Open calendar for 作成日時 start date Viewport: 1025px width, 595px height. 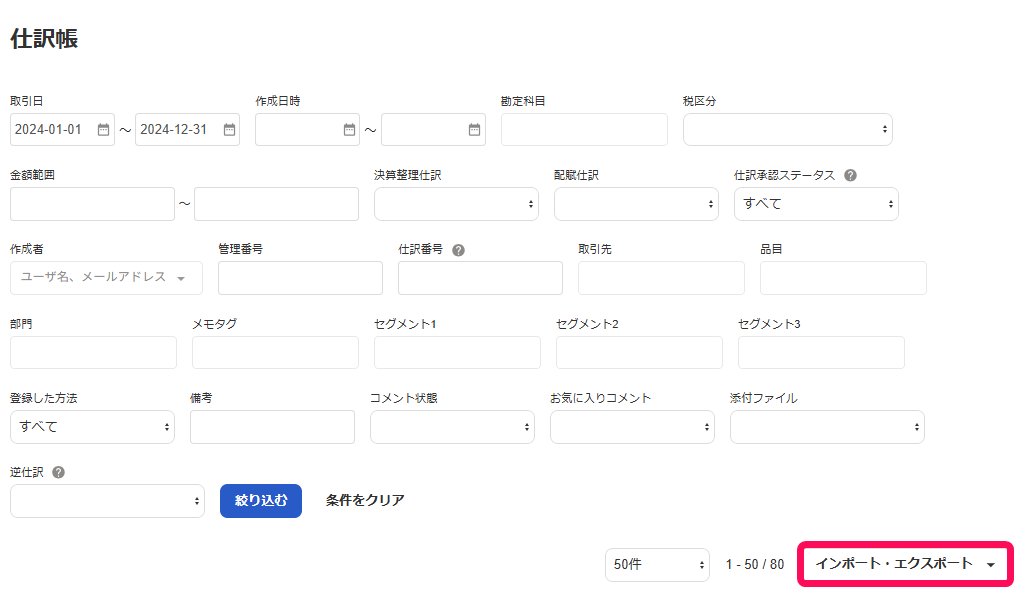(349, 129)
